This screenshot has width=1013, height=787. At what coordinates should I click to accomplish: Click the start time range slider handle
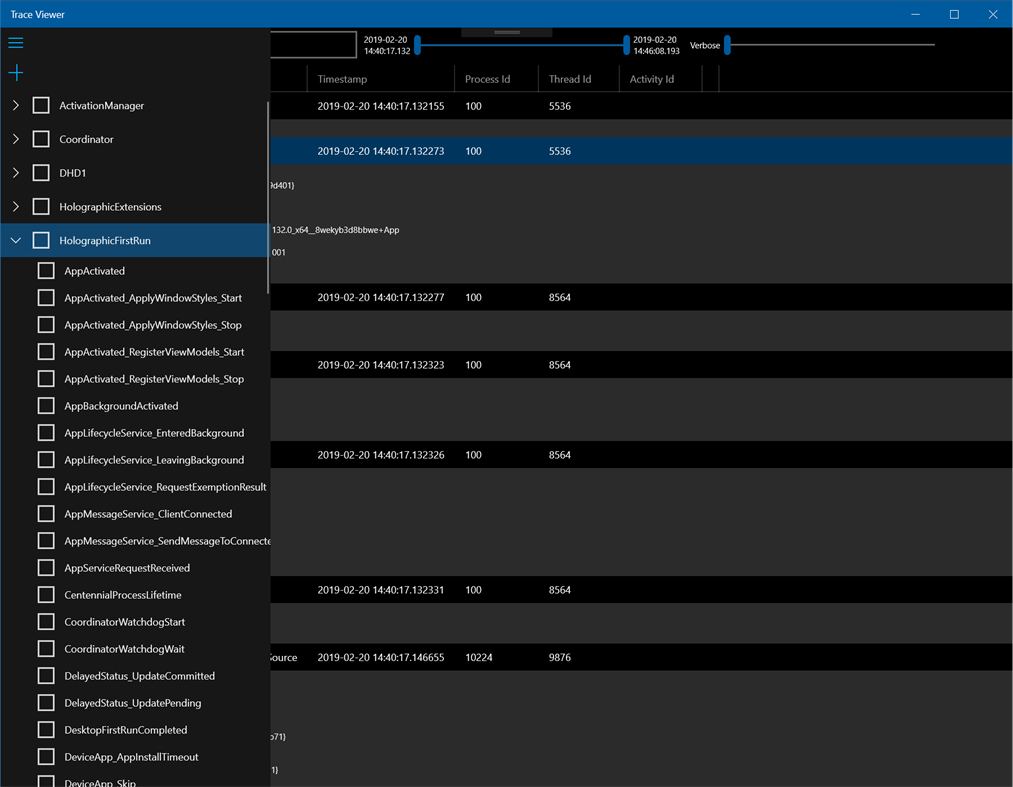417,45
